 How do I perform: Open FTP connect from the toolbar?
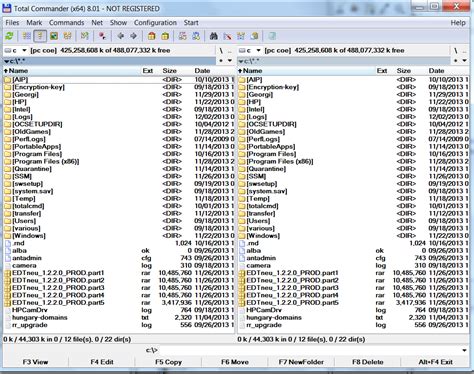(182, 36)
